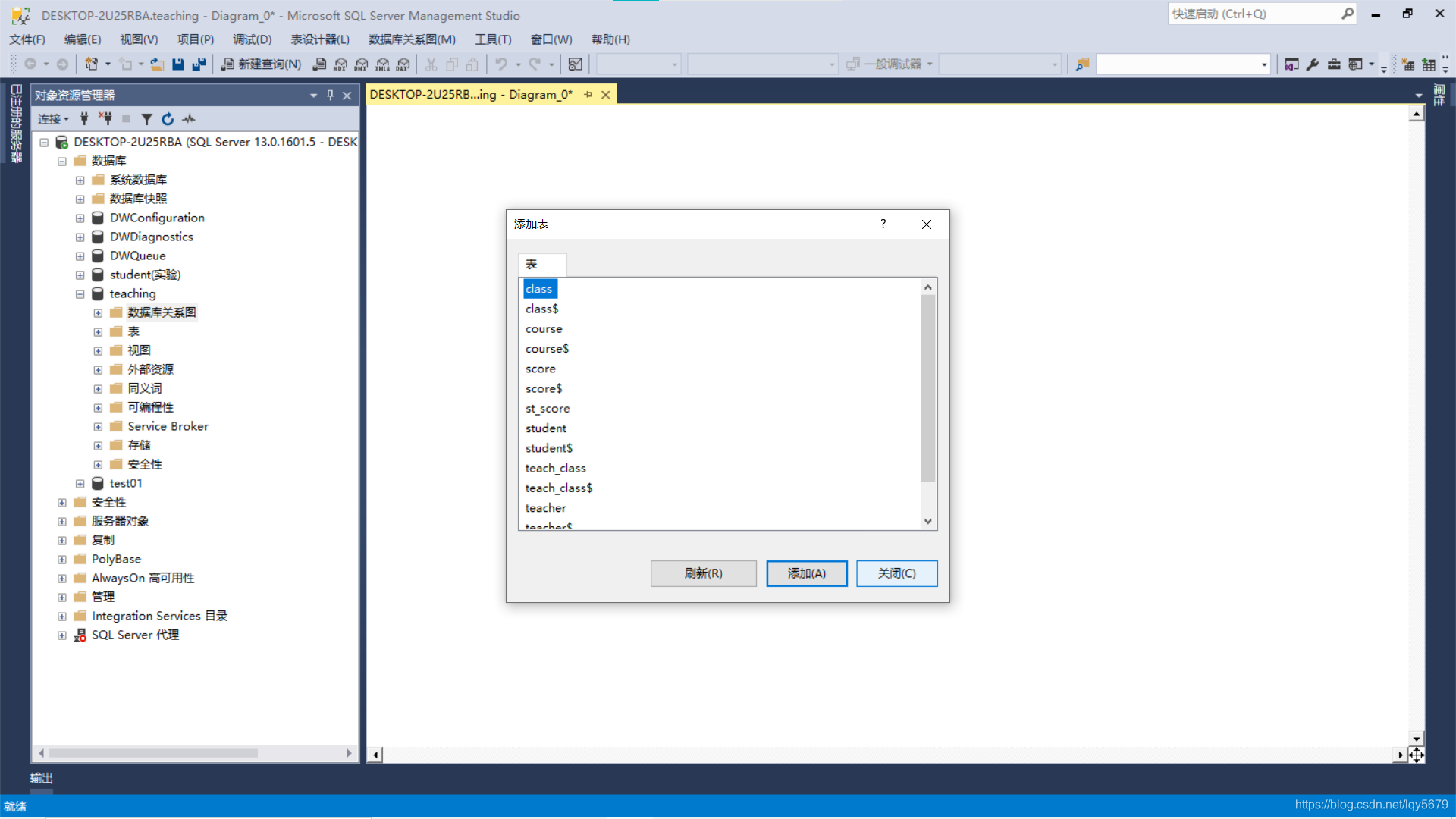Viewport: 1456px width, 819px height.
Task: Refresh Object Explorer with the refresh icon
Action: pos(168,119)
